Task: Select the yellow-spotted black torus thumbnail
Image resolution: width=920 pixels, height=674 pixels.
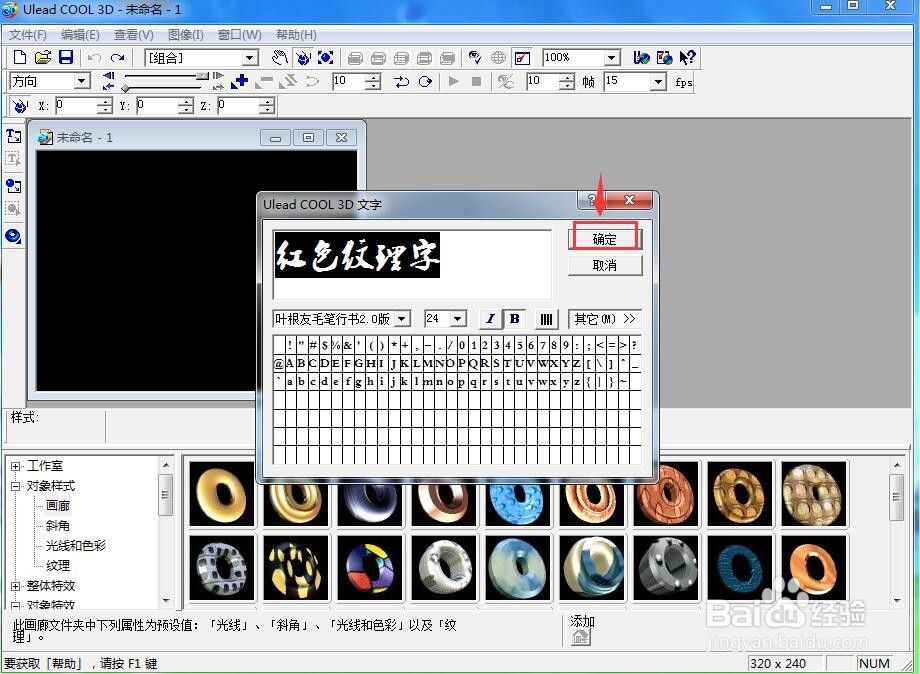Action: 296,567
